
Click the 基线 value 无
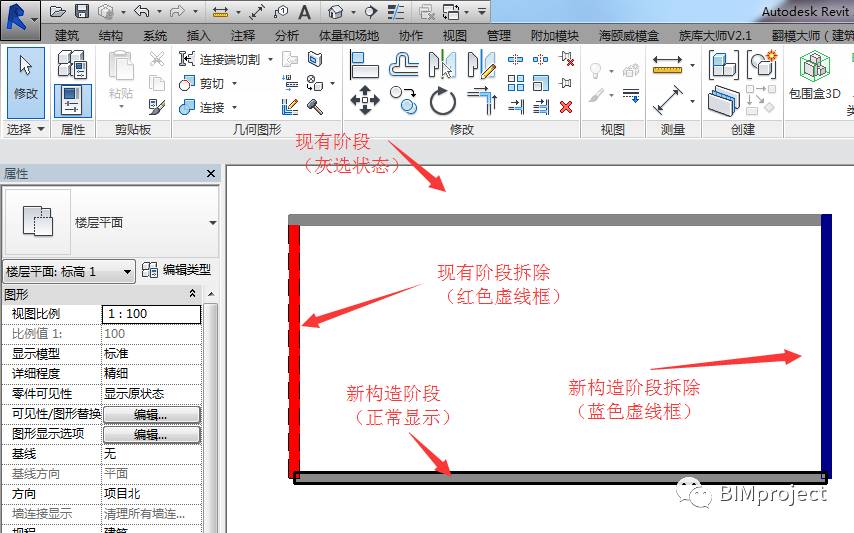[151, 454]
